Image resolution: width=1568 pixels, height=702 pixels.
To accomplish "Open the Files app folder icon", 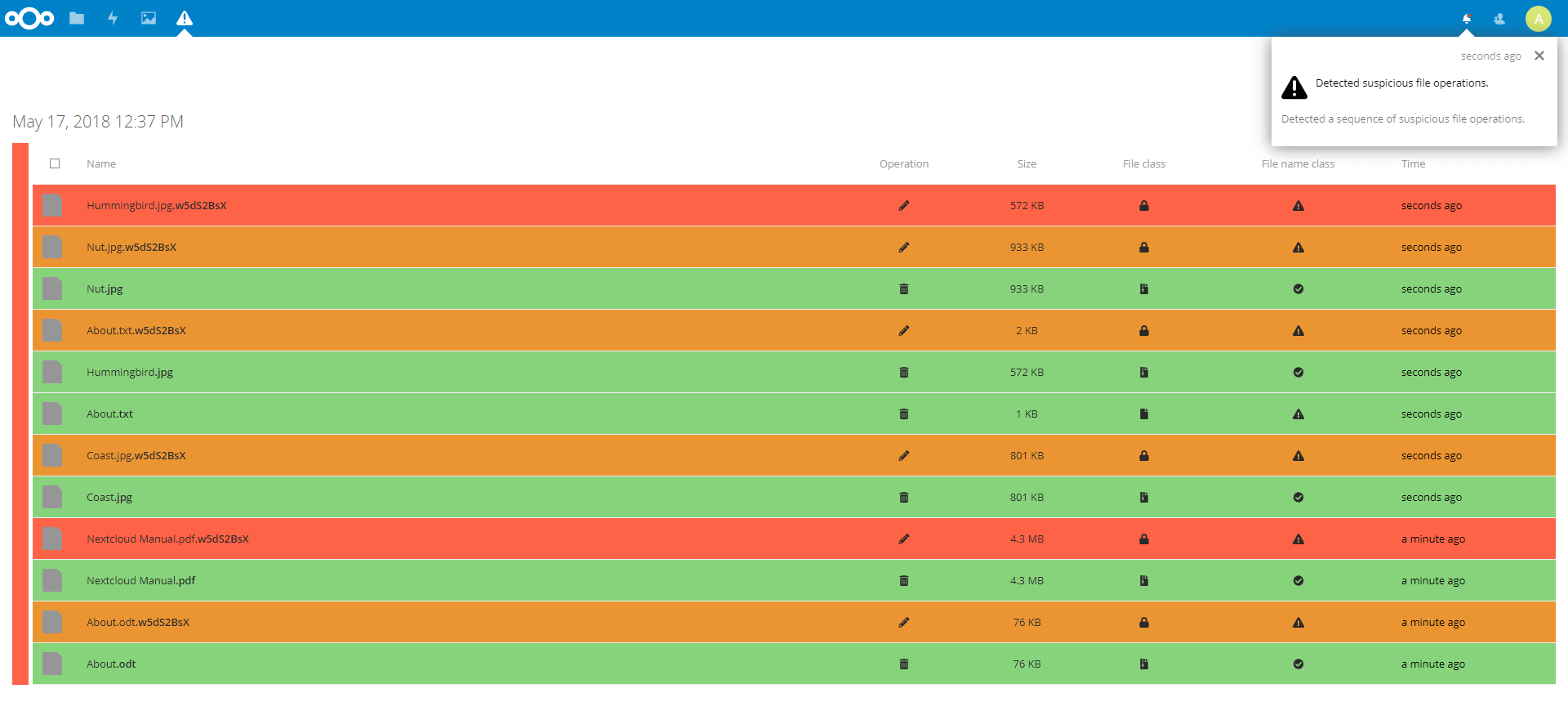I will 77,18.
